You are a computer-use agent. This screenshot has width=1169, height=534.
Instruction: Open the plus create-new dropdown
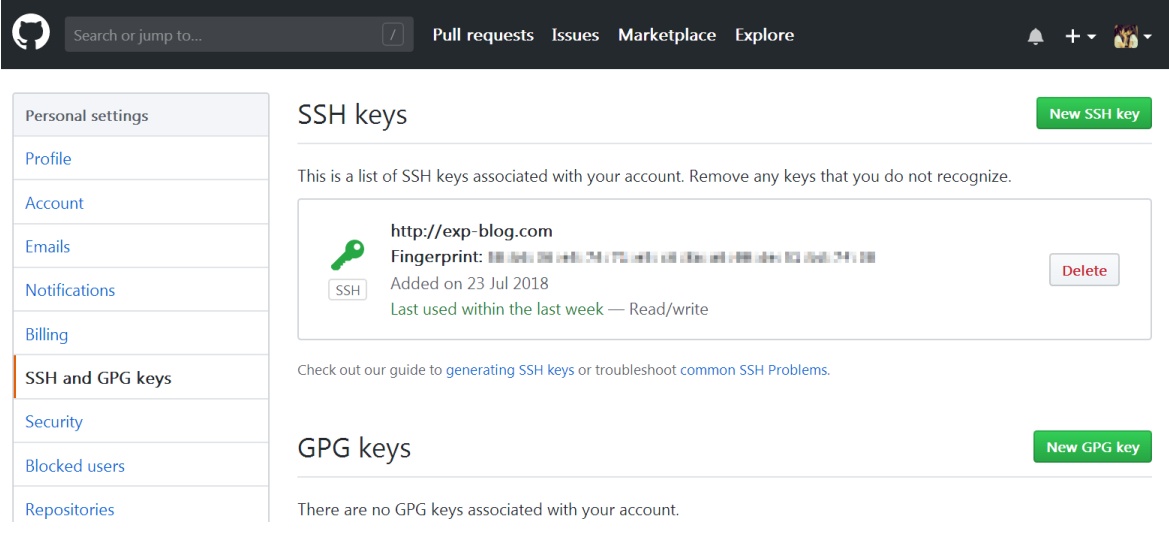pyautogui.click(x=1080, y=36)
